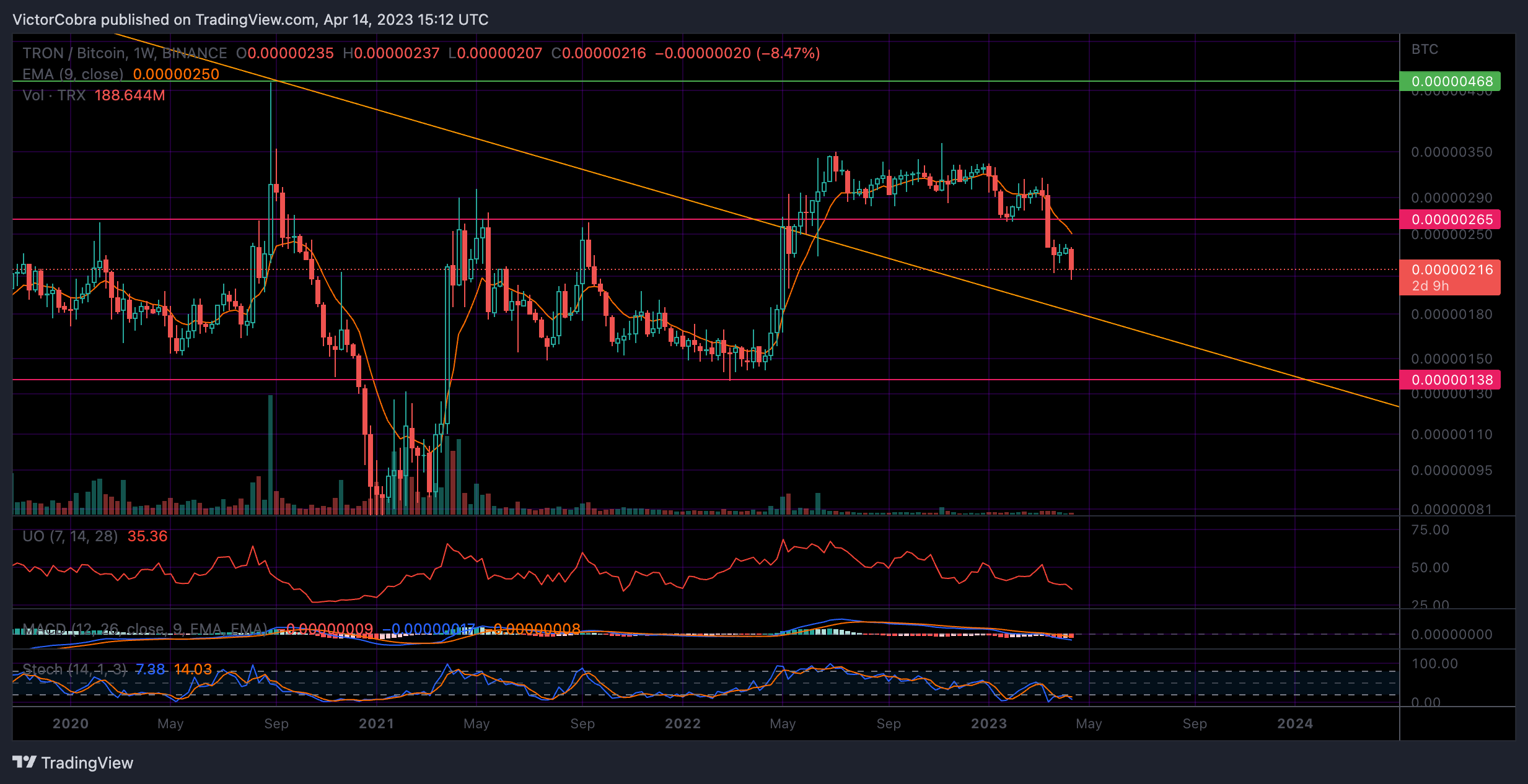Click the BTC currency label on price axis
The height and width of the screenshot is (784, 1528).
point(1425,50)
